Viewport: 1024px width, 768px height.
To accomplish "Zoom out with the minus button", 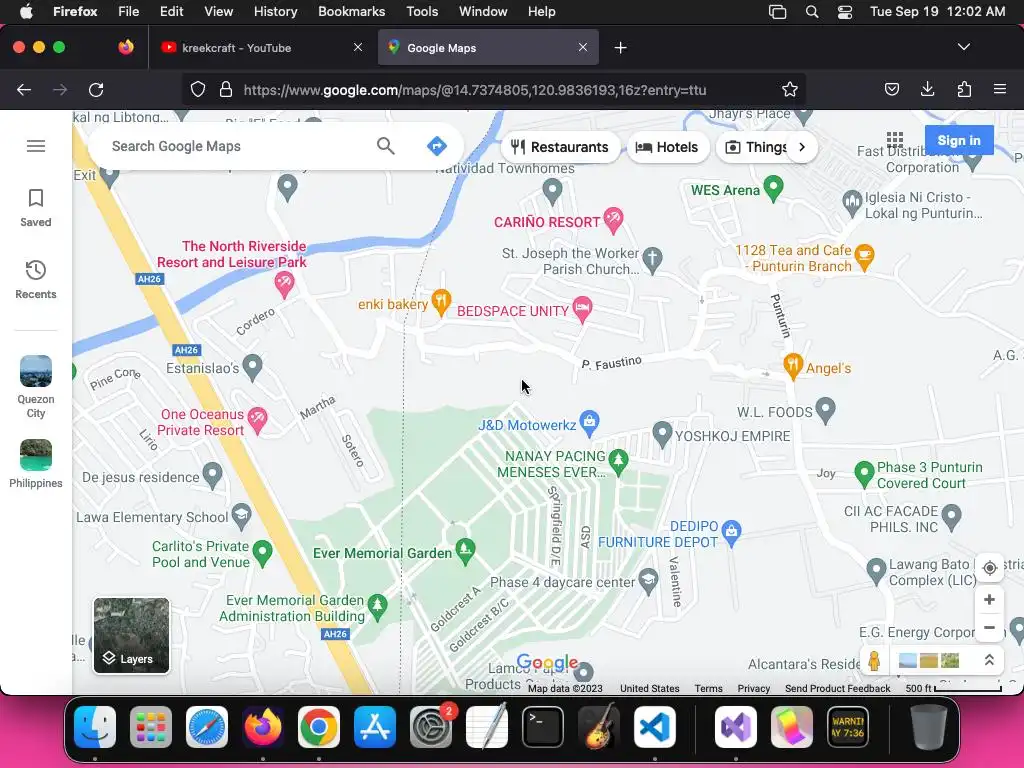I will pos(989,628).
